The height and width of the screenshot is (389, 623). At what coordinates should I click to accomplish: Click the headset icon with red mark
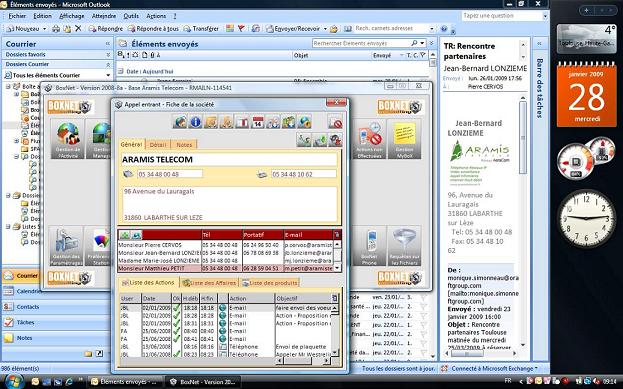[335, 140]
